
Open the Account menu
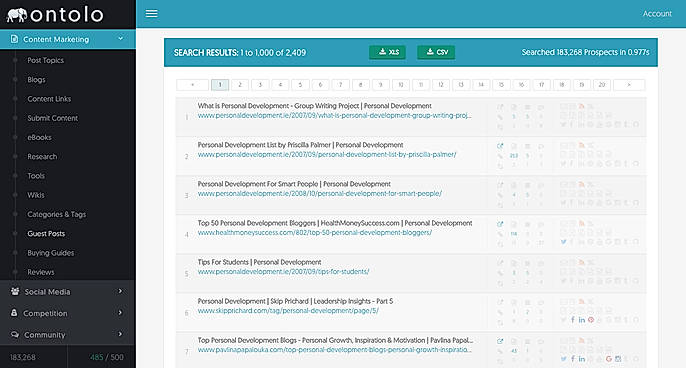tap(657, 14)
